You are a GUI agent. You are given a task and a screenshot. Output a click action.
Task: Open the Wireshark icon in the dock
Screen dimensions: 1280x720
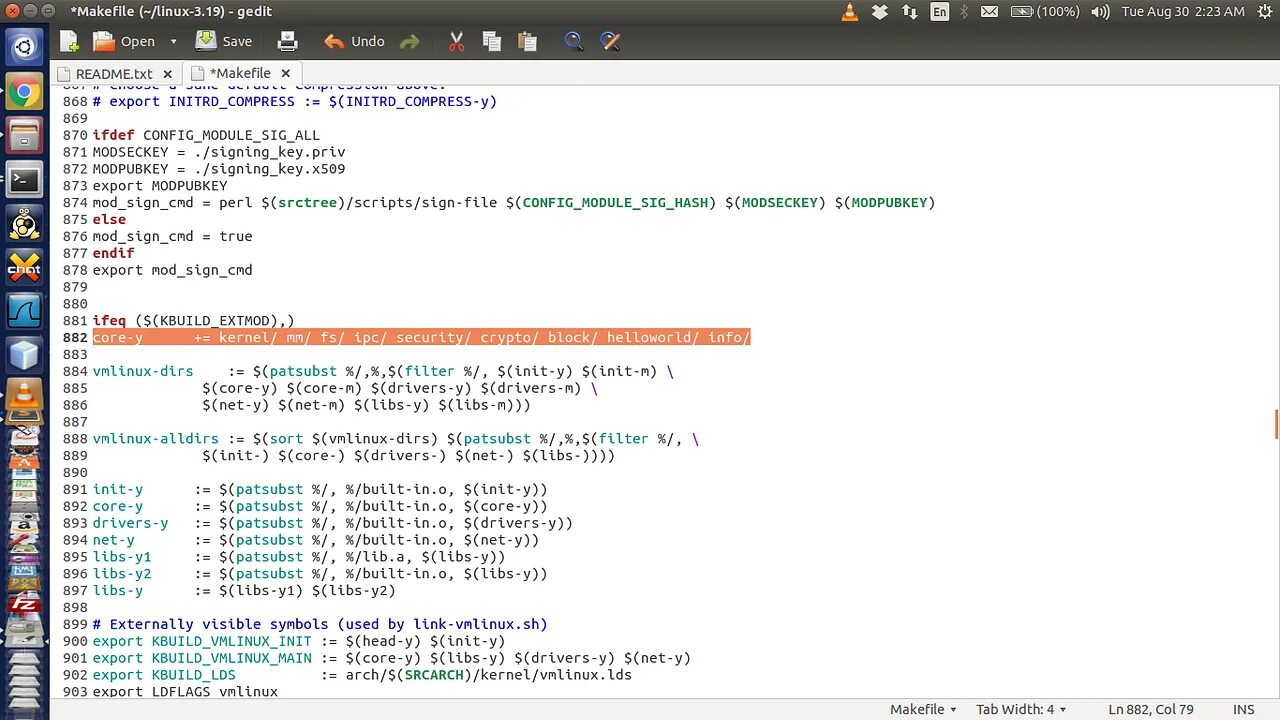(x=24, y=311)
